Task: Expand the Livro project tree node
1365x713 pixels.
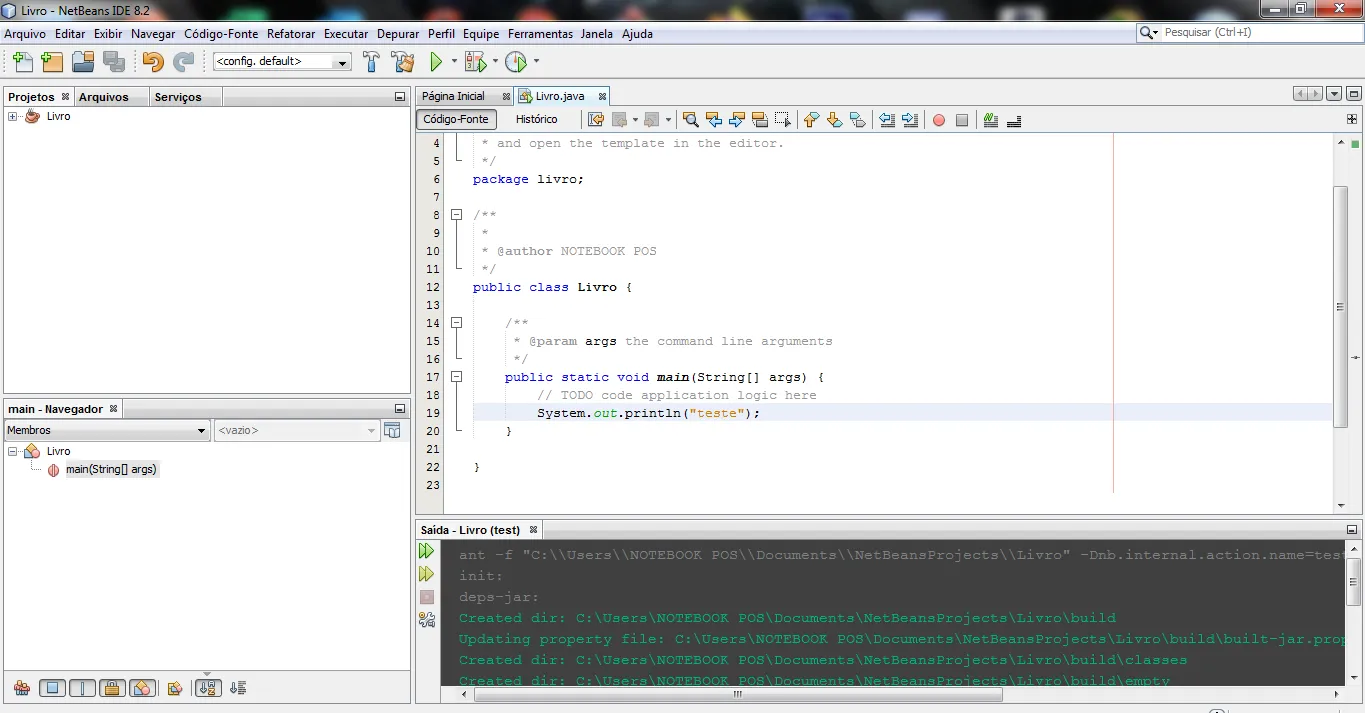Action: (x=13, y=117)
